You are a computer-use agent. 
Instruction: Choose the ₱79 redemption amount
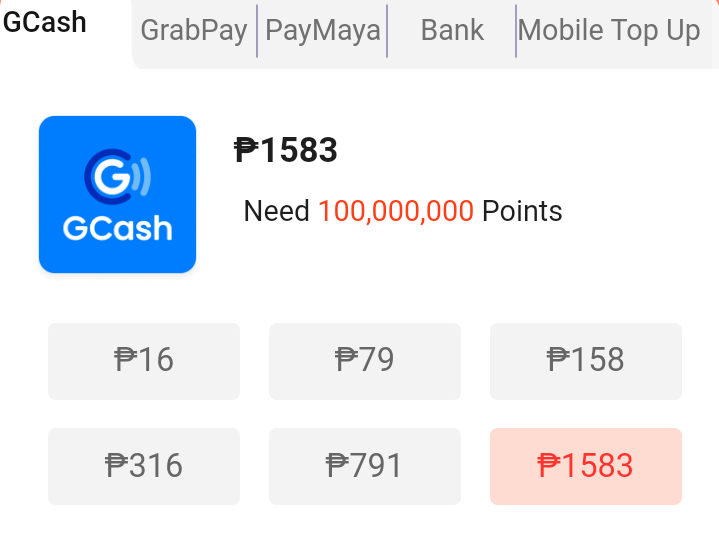tap(365, 360)
